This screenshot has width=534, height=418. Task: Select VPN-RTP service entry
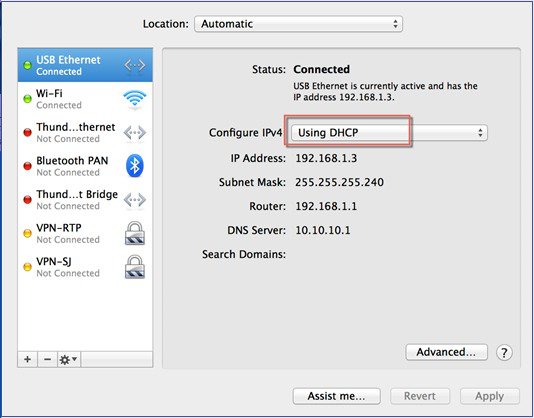coord(85,233)
